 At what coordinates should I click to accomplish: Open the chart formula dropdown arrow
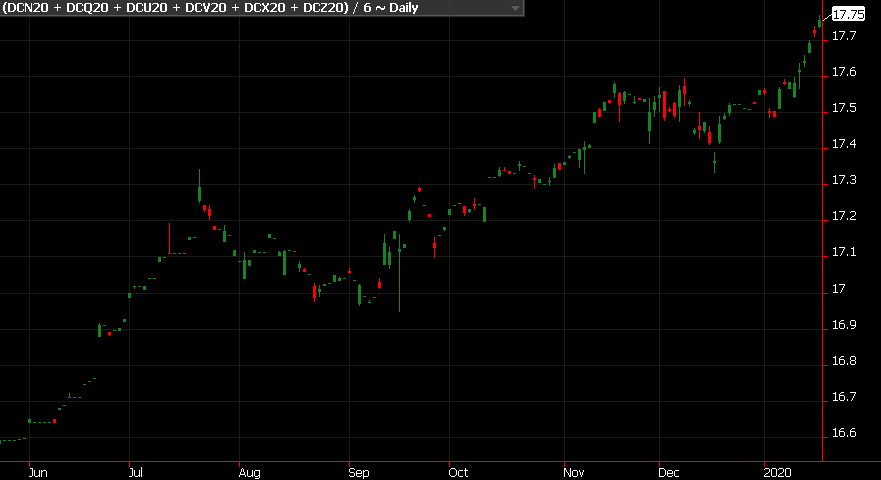tap(515, 8)
